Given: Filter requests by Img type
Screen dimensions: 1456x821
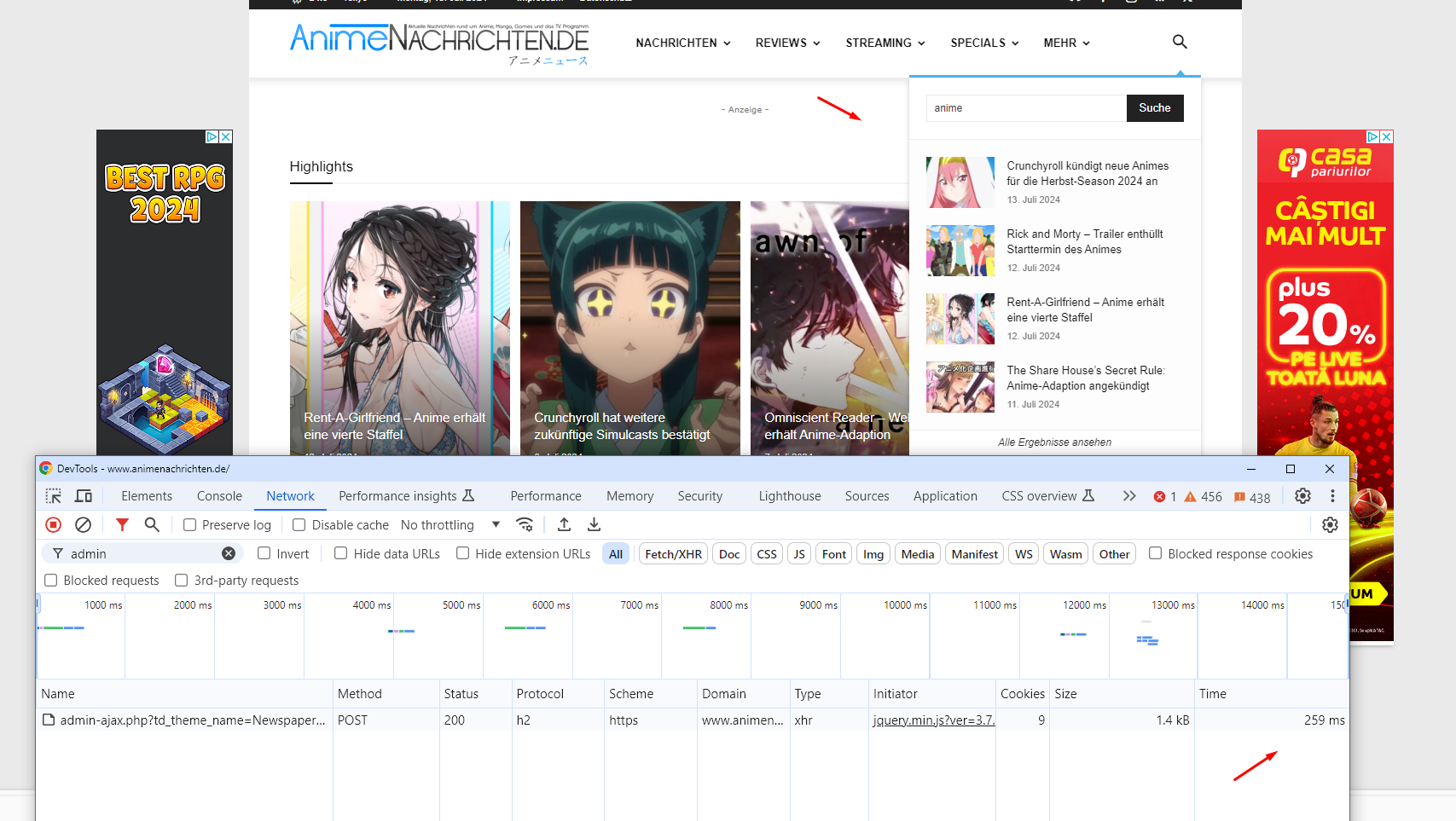Looking at the screenshot, I should tap(873, 554).
